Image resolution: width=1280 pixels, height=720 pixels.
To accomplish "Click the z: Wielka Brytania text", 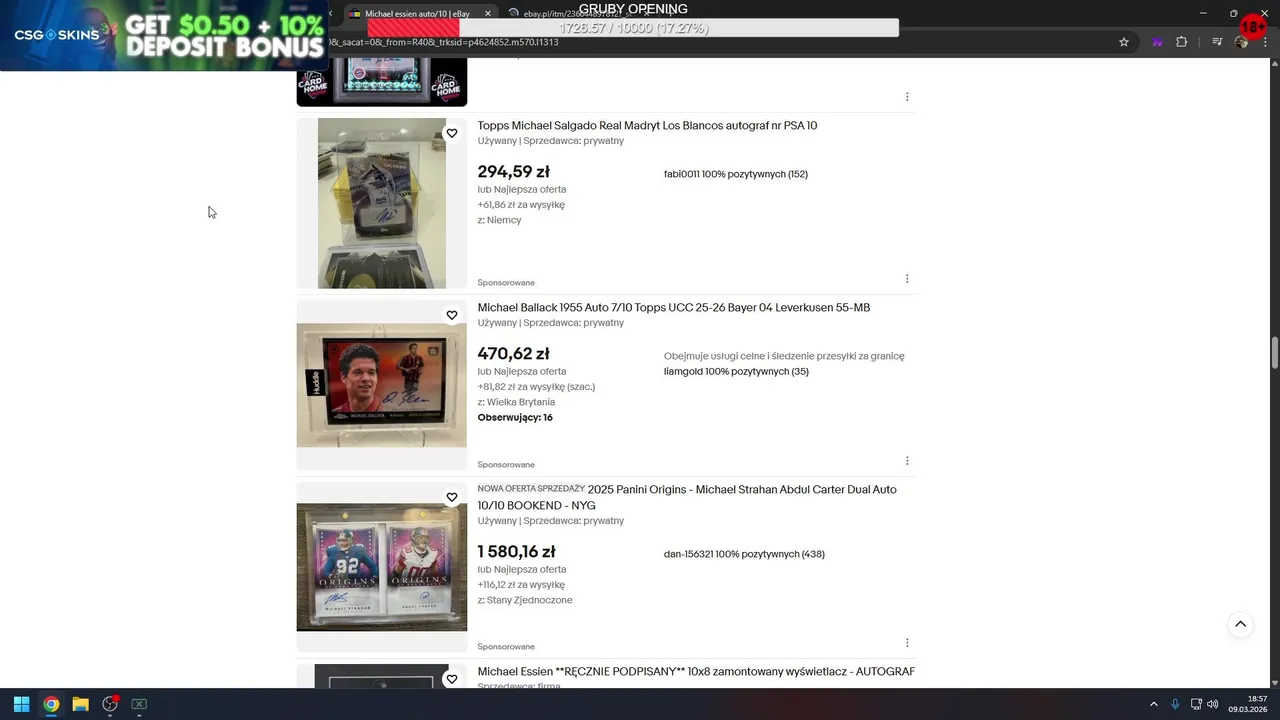I will [x=516, y=403].
